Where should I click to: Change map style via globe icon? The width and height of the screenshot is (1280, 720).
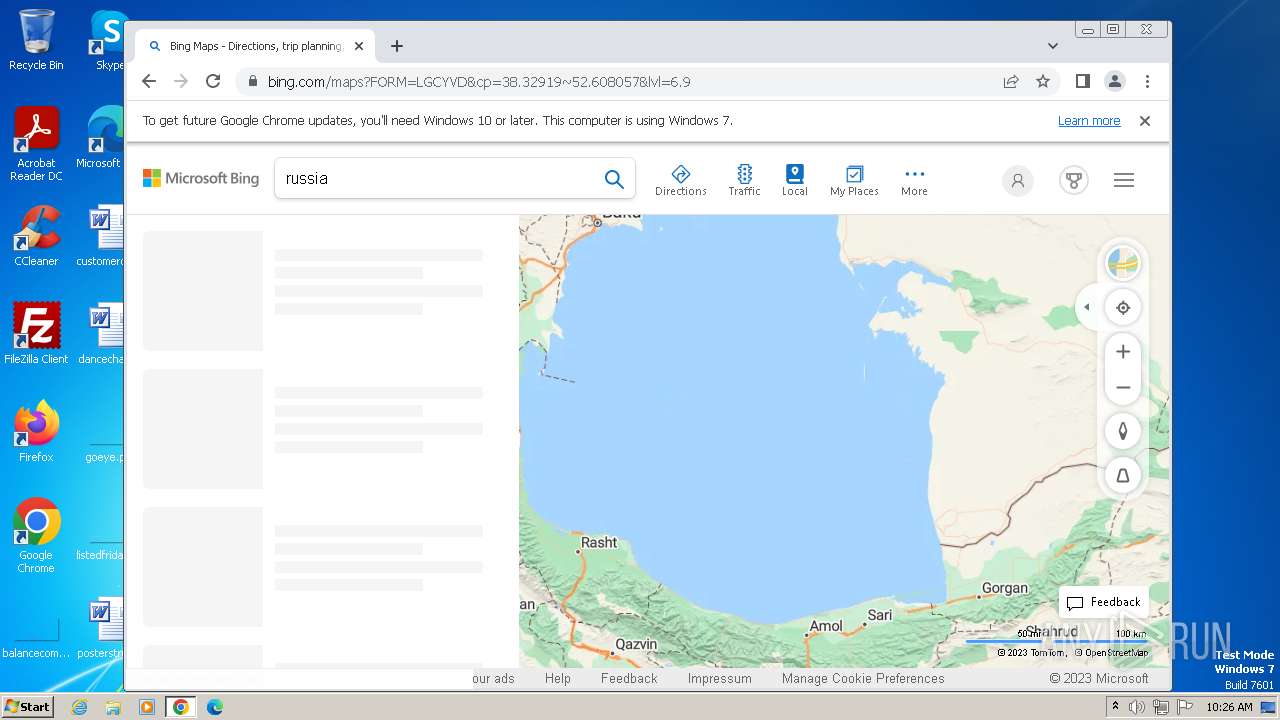click(x=1123, y=264)
